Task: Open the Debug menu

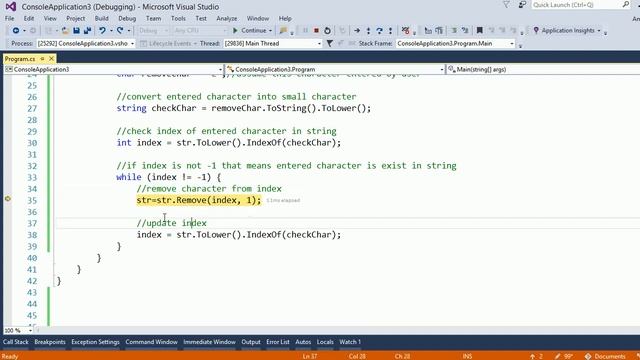Action: [x=127, y=18]
